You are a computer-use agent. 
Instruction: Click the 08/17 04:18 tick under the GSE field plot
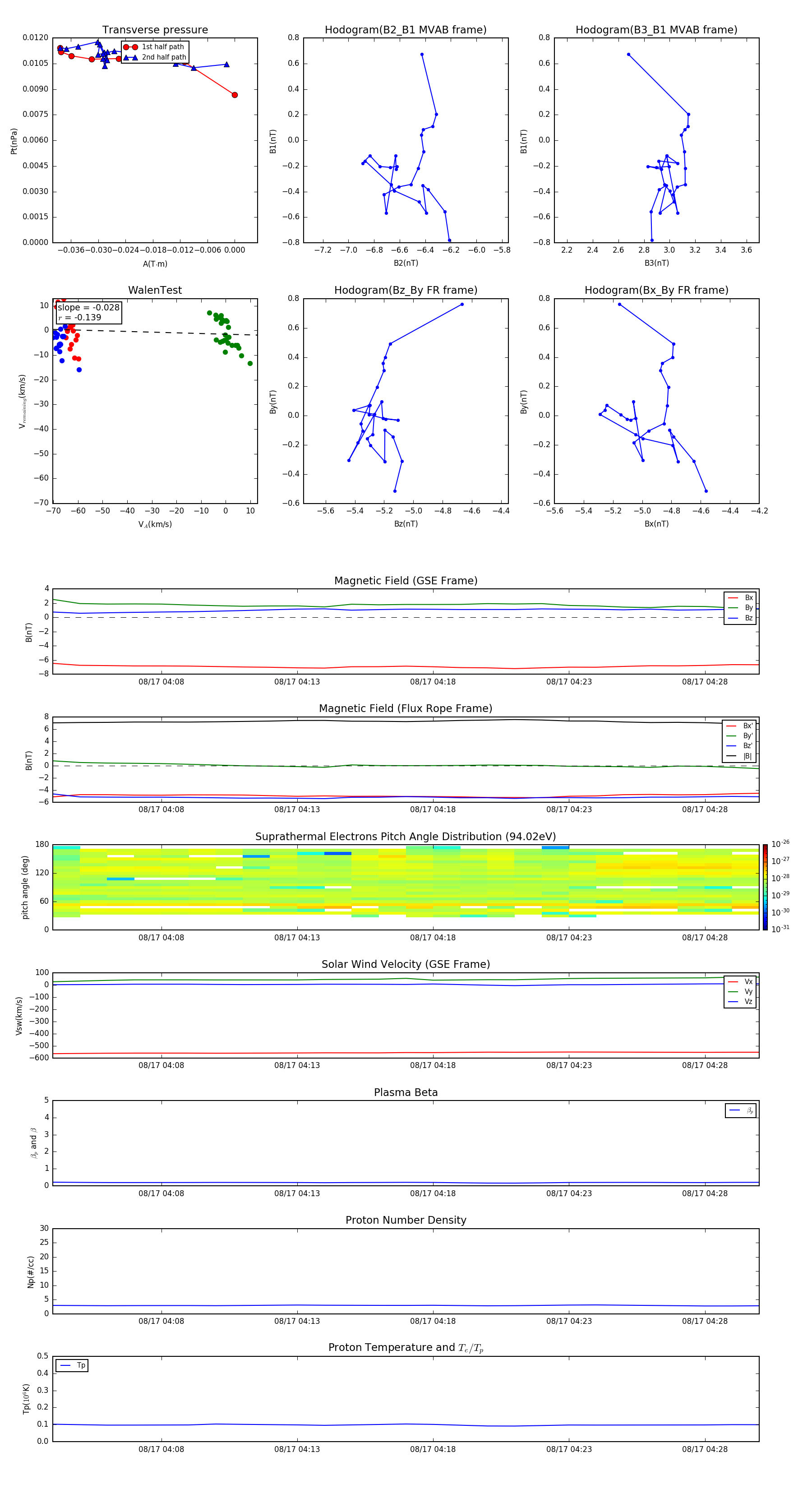433,682
